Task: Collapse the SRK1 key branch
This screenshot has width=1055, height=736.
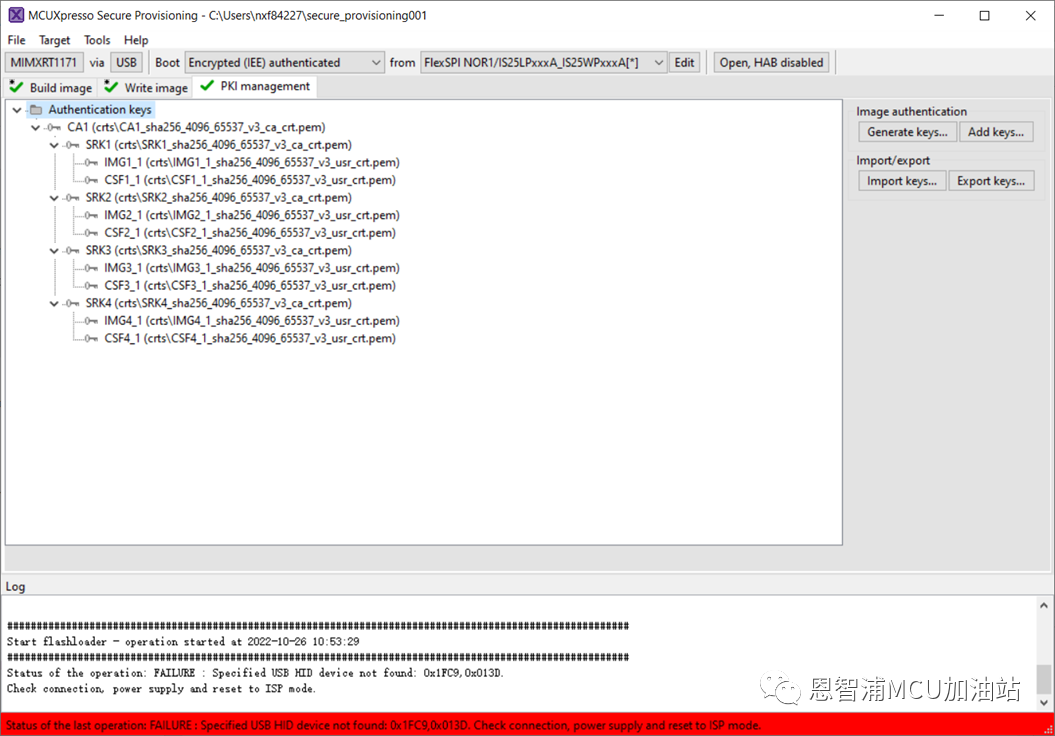Action: (54, 145)
